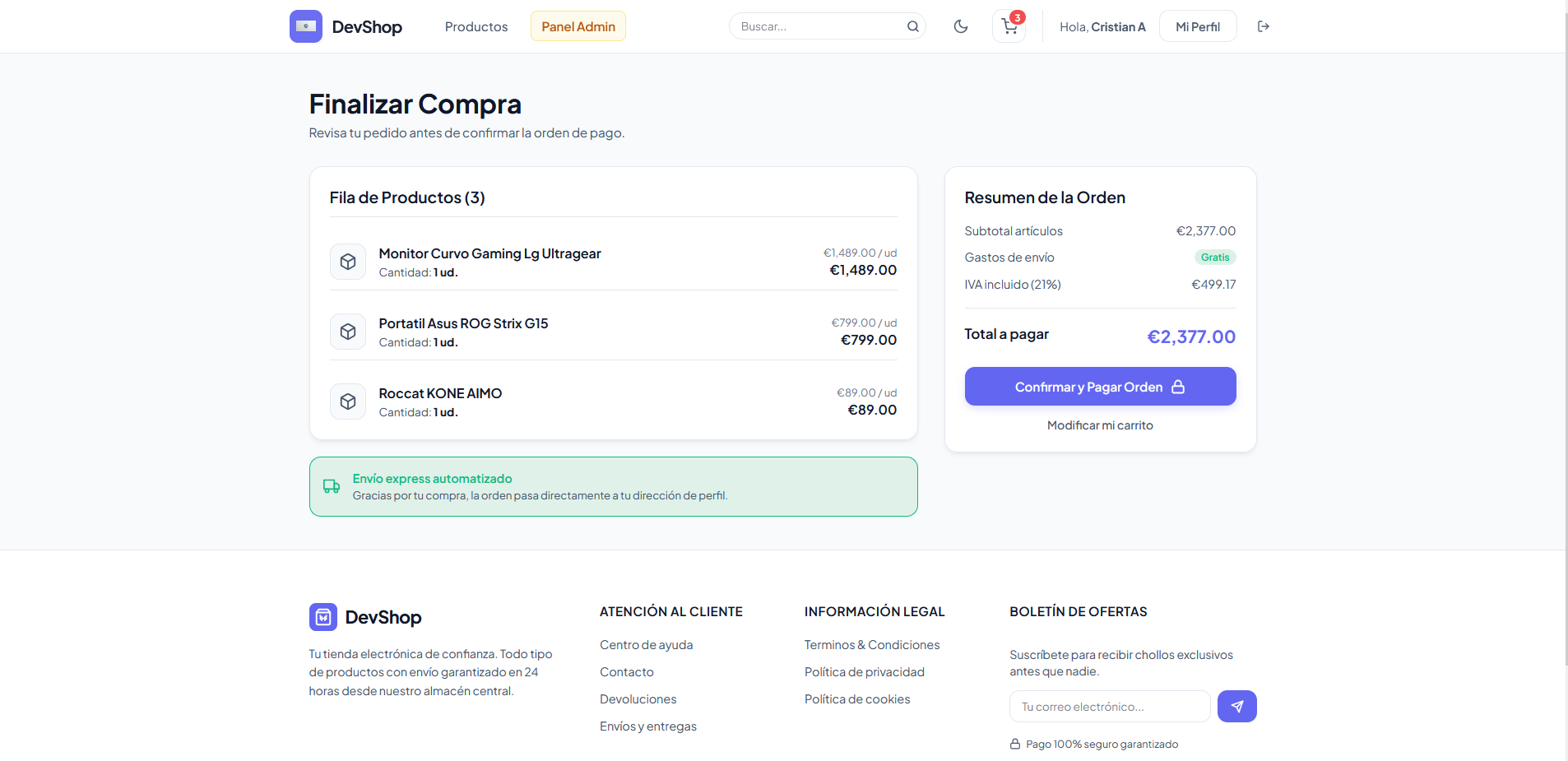The image size is (1568, 761).
Task: Send newsletter with paper plane button
Action: coord(1236,706)
